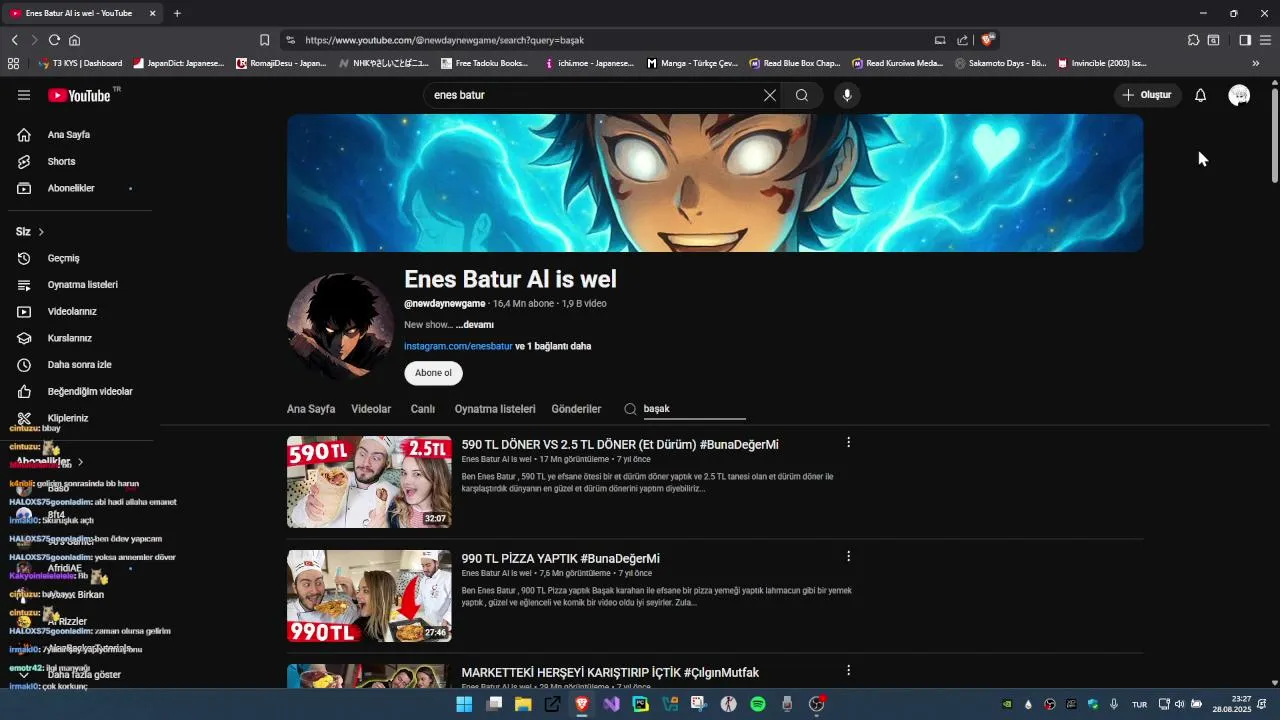Reload the page with the refresh icon

pyautogui.click(x=54, y=40)
